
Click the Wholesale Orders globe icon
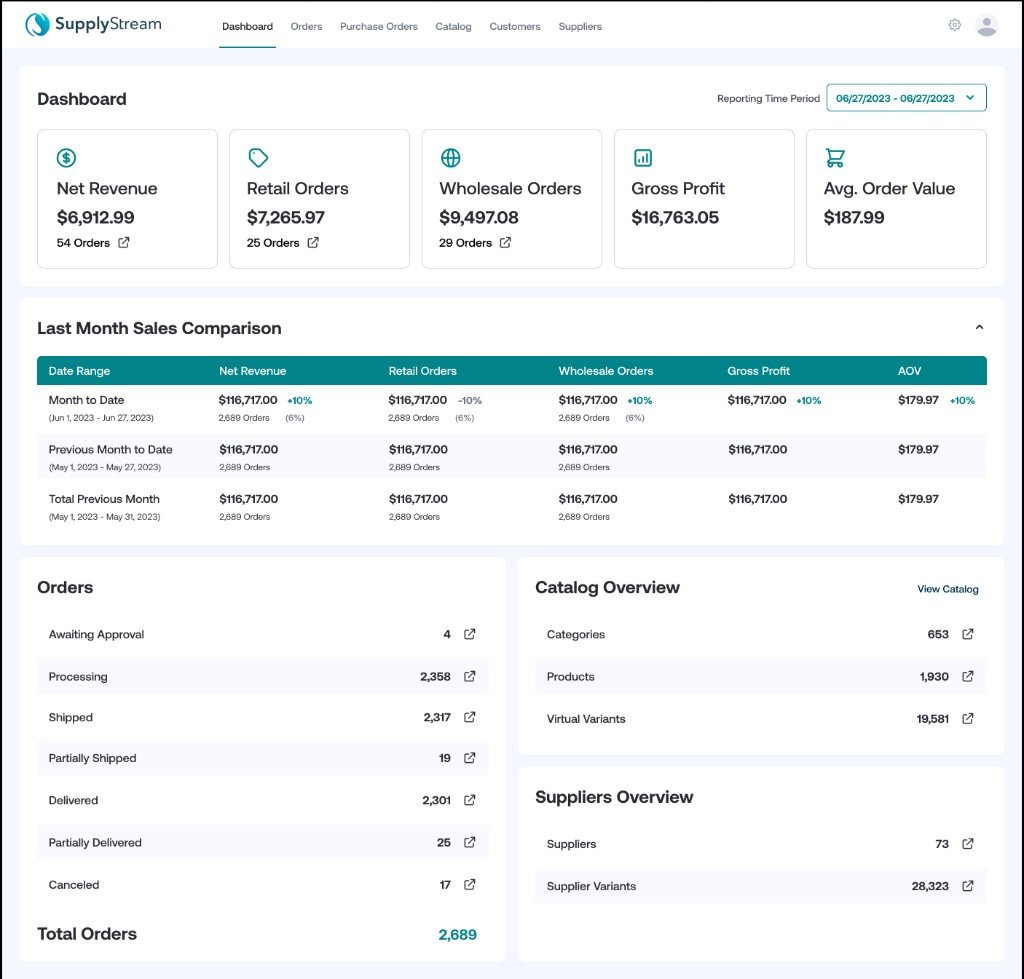[451, 157]
